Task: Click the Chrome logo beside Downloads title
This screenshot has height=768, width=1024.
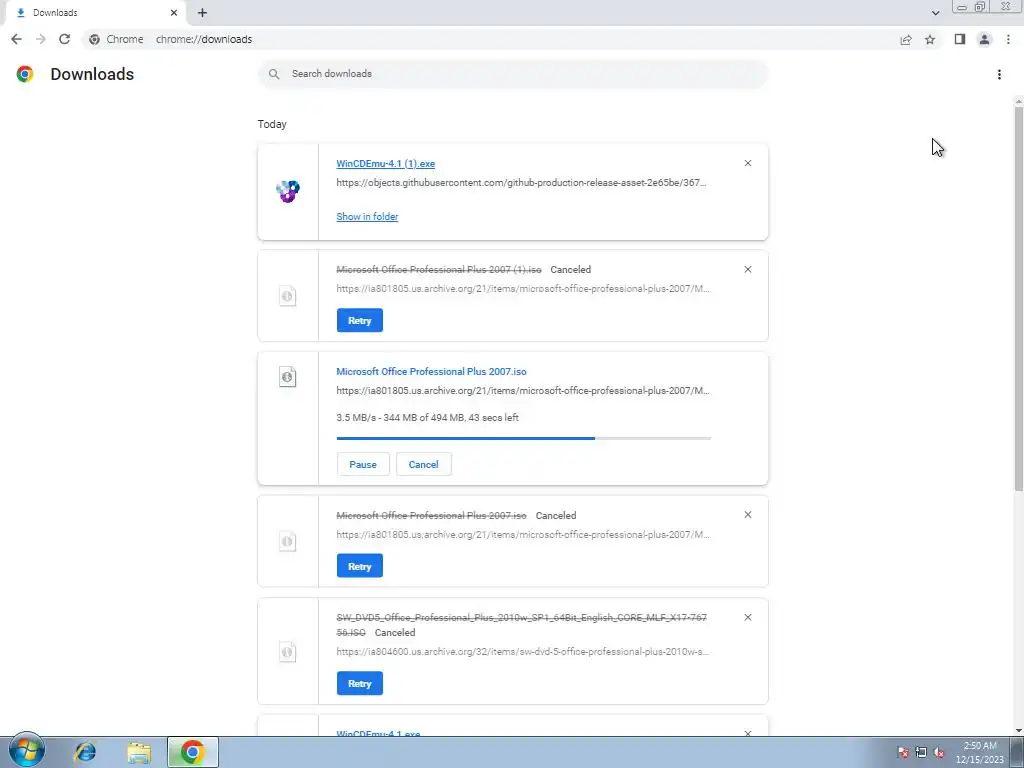Action: [25, 74]
